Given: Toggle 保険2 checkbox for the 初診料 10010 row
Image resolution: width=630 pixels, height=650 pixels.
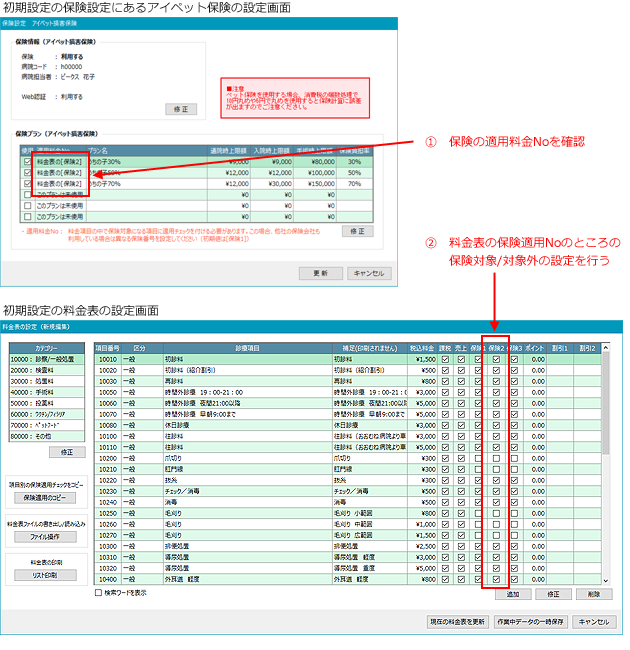Looking at the screenshot, I should (x=496, y=358).
